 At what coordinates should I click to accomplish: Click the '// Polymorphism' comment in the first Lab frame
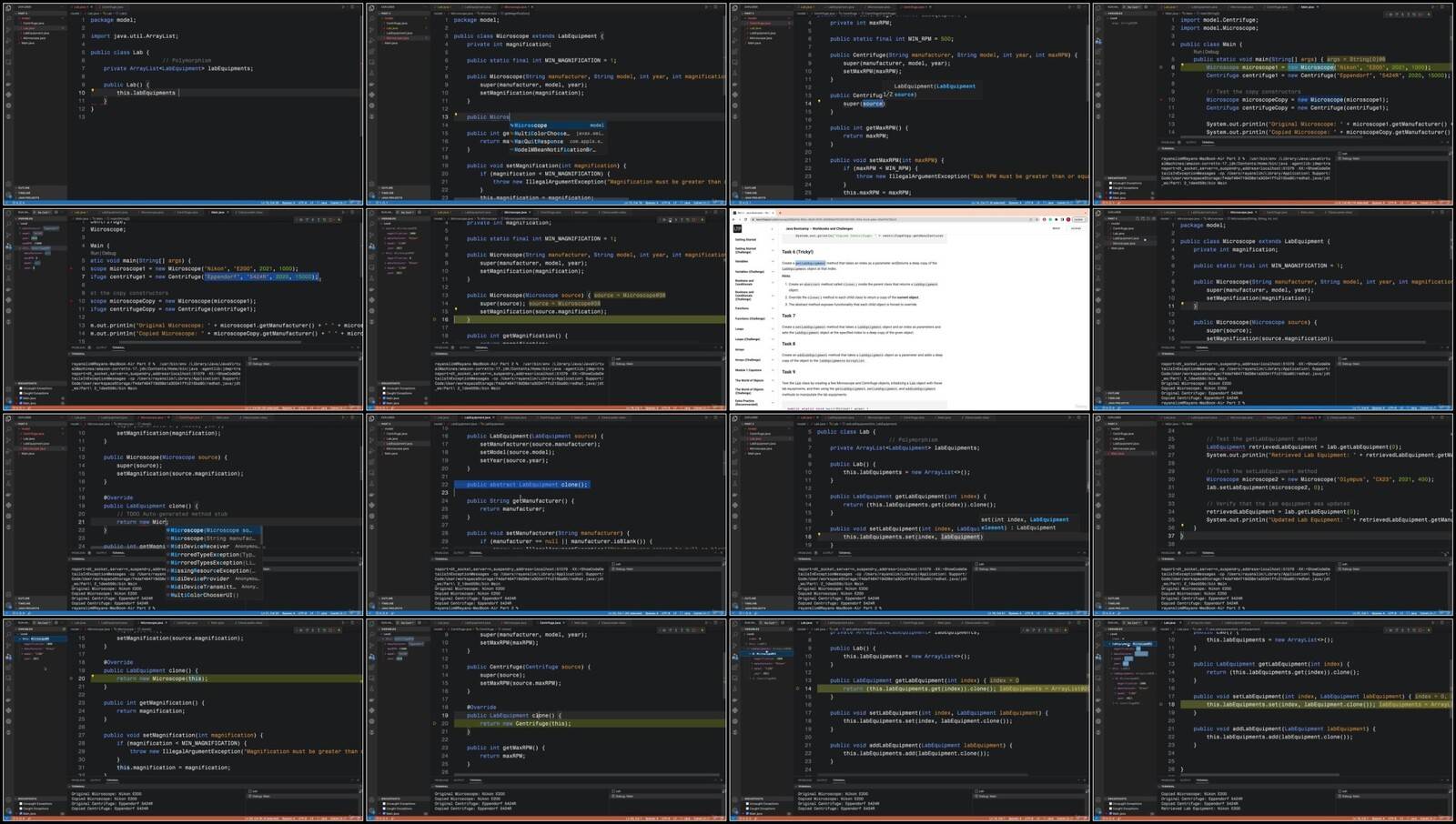coord(187,60)
